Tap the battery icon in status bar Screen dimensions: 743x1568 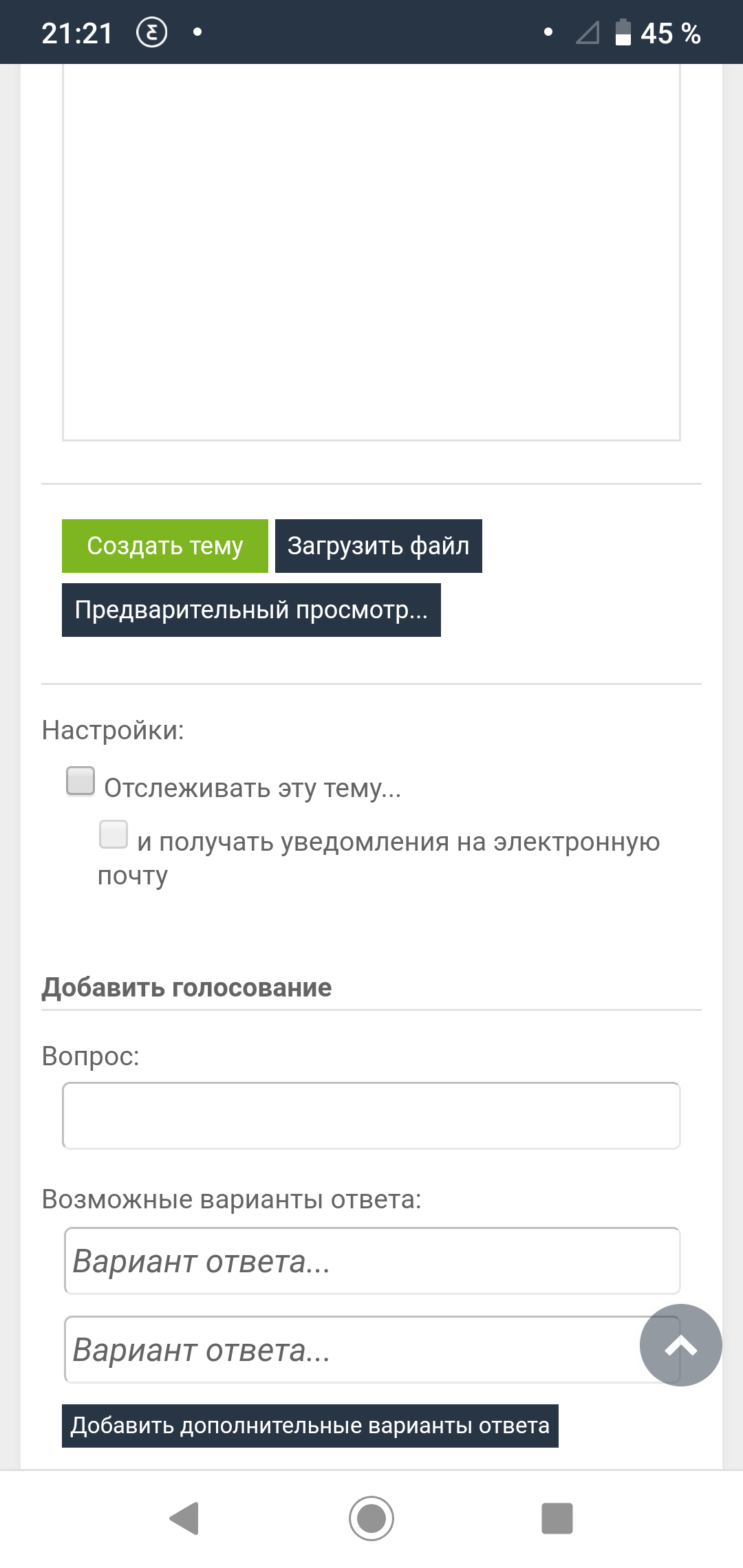click(x=623, y=32)
